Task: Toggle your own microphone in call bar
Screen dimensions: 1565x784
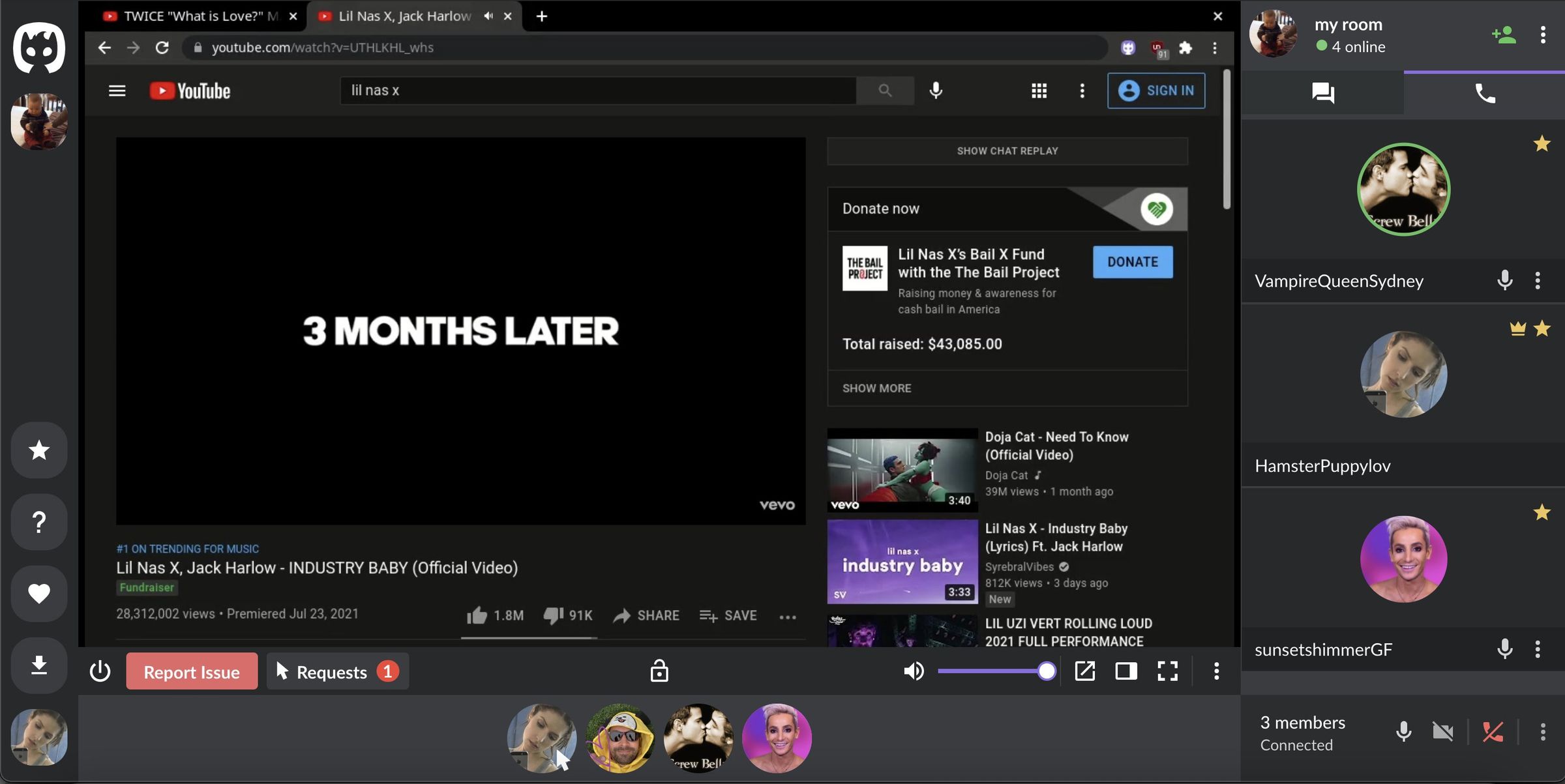Action: [1404, 732]
